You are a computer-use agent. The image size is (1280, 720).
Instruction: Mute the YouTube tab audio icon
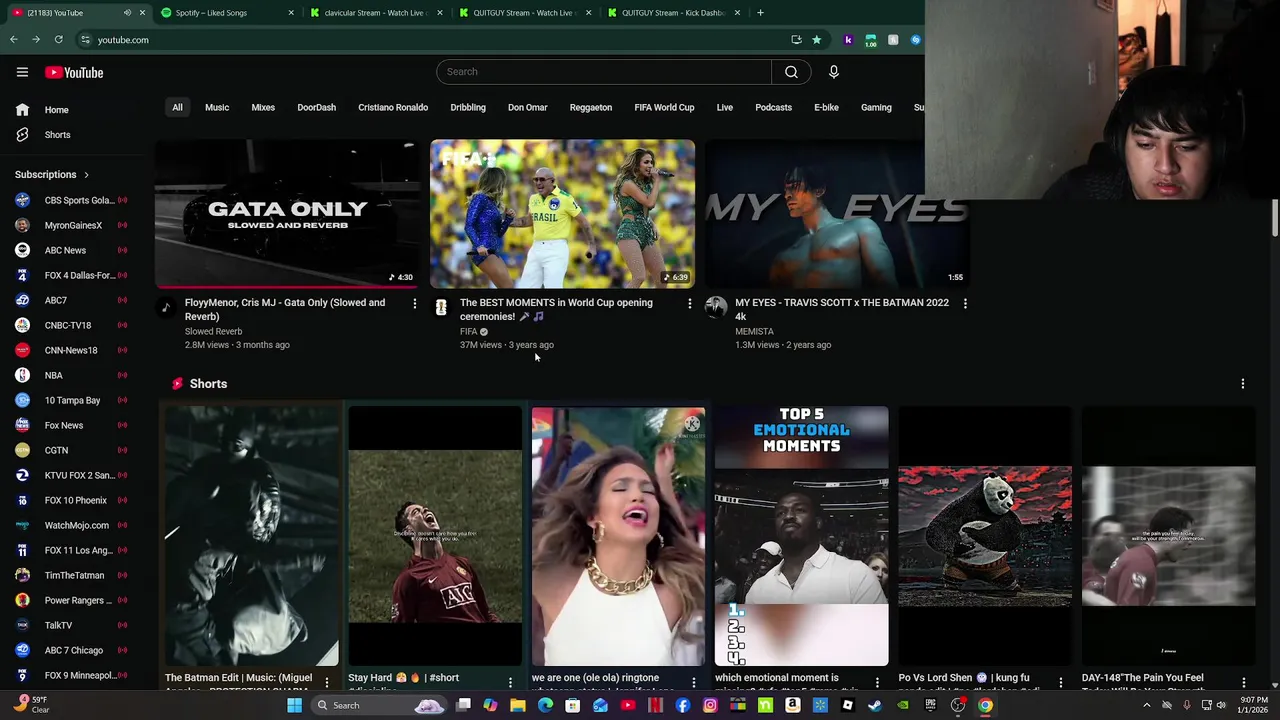pos(127,13)
